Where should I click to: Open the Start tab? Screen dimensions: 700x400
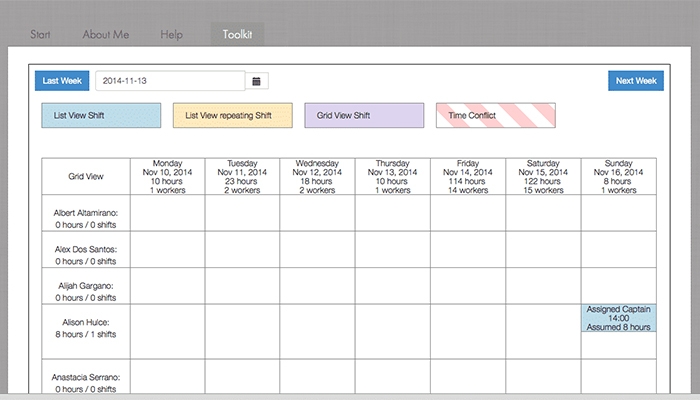click(x=41, y=35)
